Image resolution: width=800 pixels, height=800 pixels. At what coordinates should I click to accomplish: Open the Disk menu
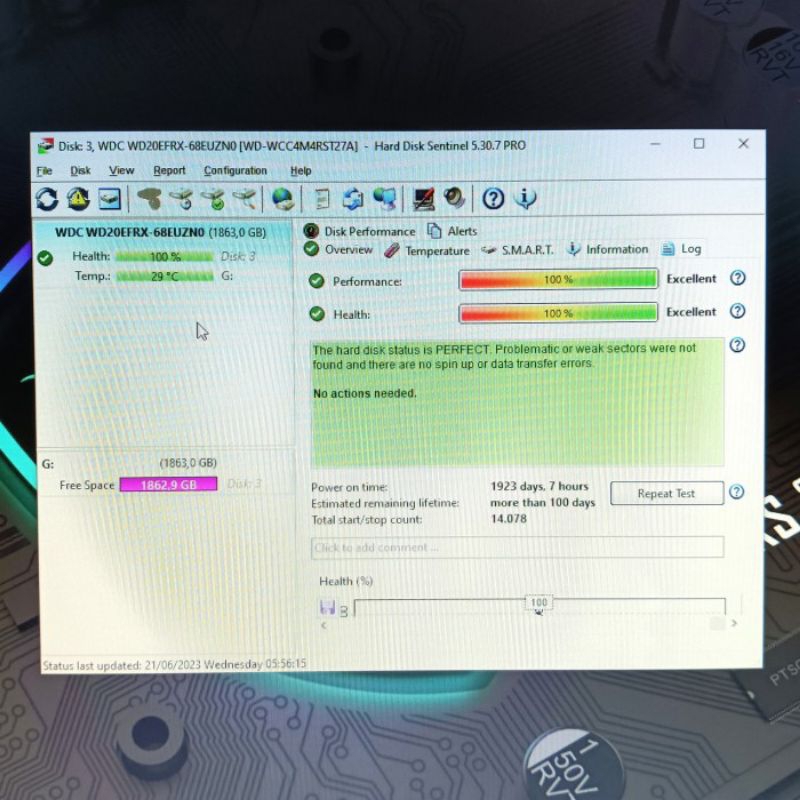point(81,171)
